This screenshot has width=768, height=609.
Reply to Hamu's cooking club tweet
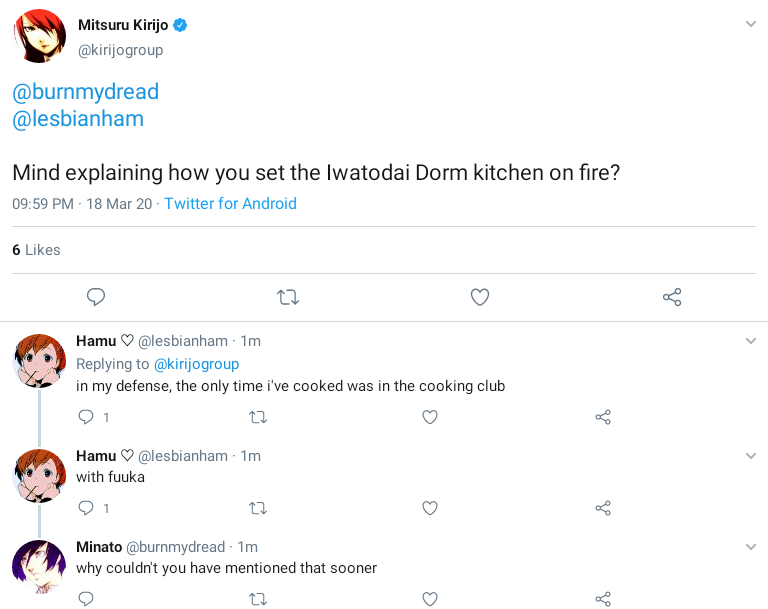point(86,417)
